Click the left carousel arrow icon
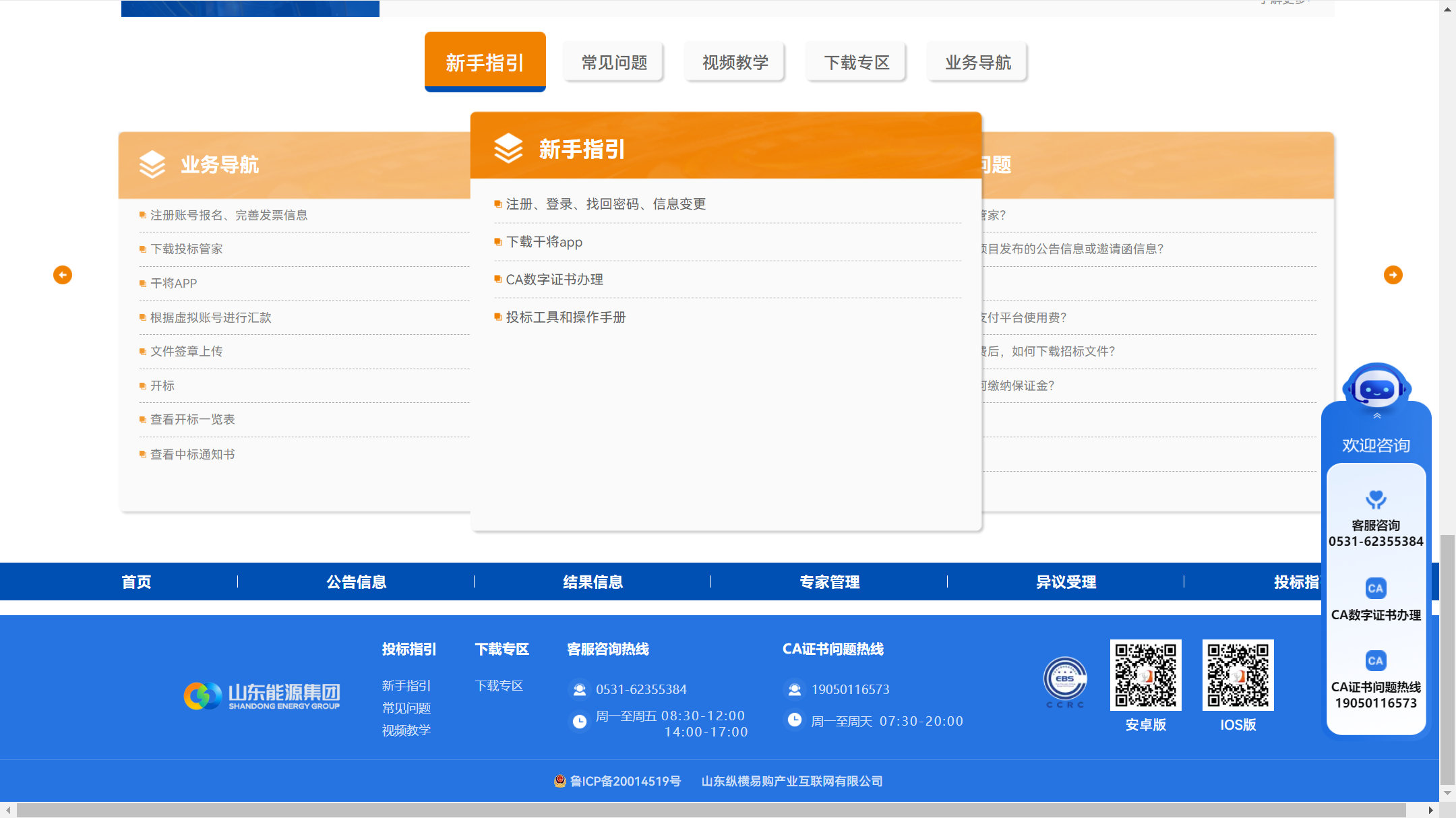This screenshot has height=818, width=1456. [63, 275]
